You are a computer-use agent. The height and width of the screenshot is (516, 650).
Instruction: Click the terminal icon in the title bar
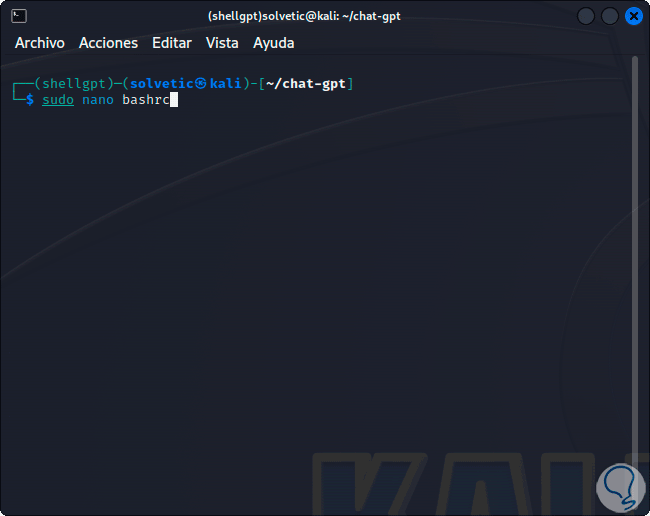[x=19, y=16]
